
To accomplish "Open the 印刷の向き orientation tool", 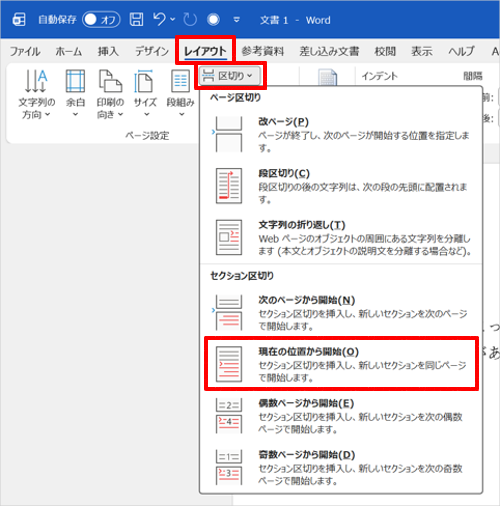I will [x=110, y=95].
